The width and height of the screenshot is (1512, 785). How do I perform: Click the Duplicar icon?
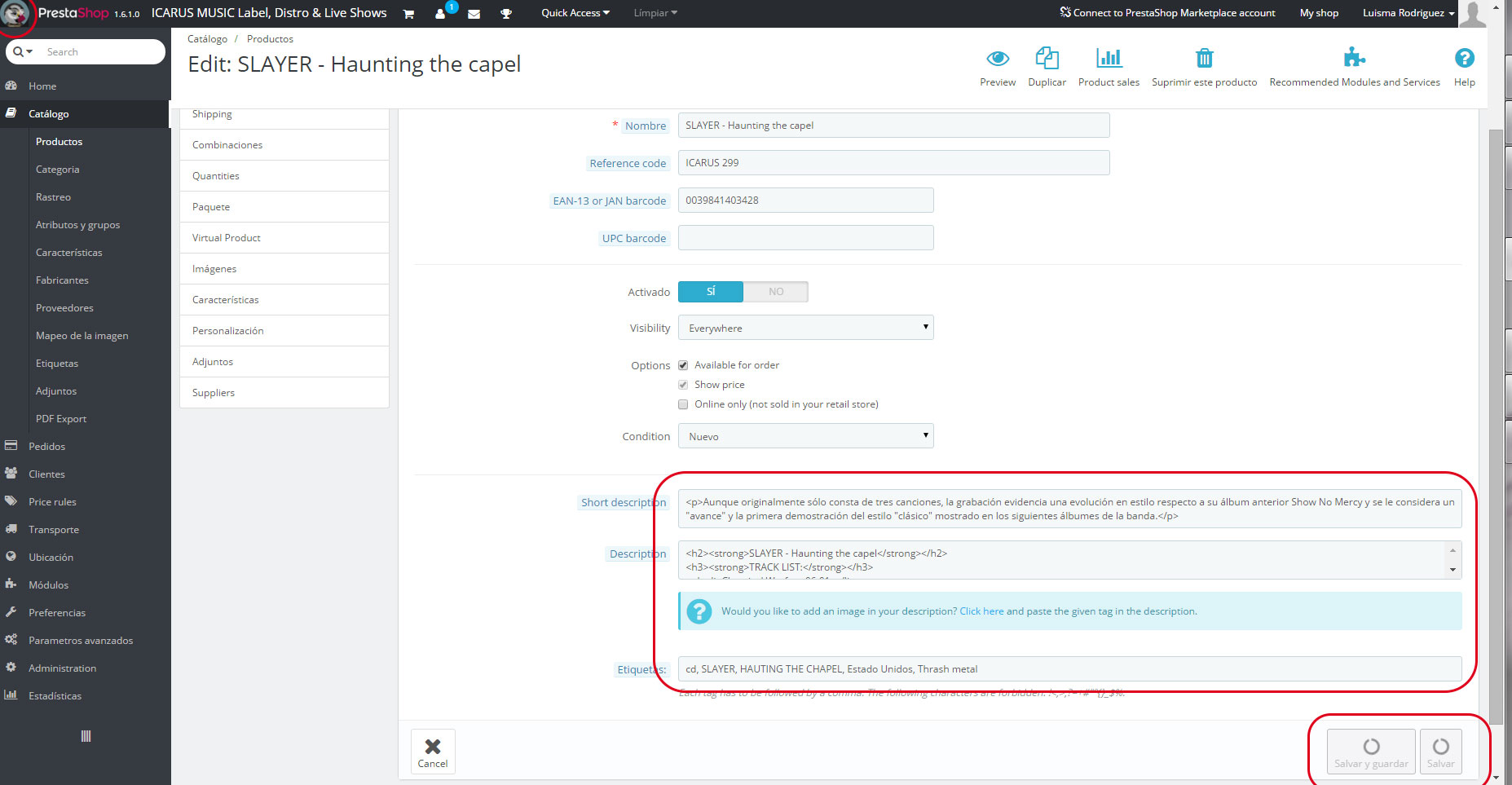point(1047,58)
